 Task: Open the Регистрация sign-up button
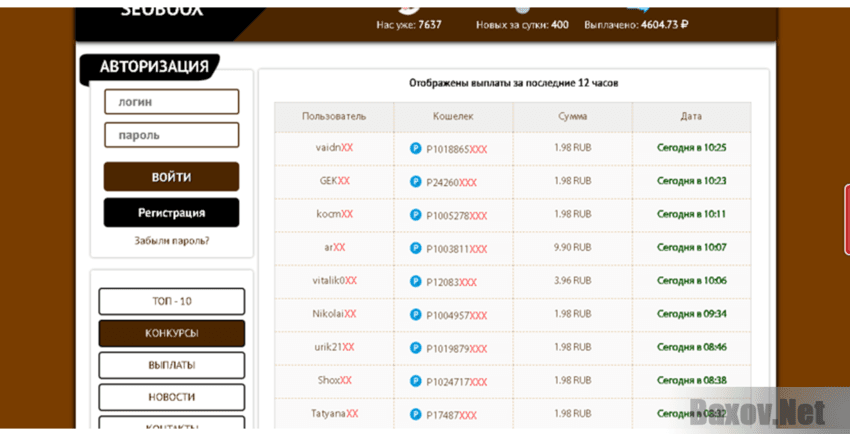(171, 212)
